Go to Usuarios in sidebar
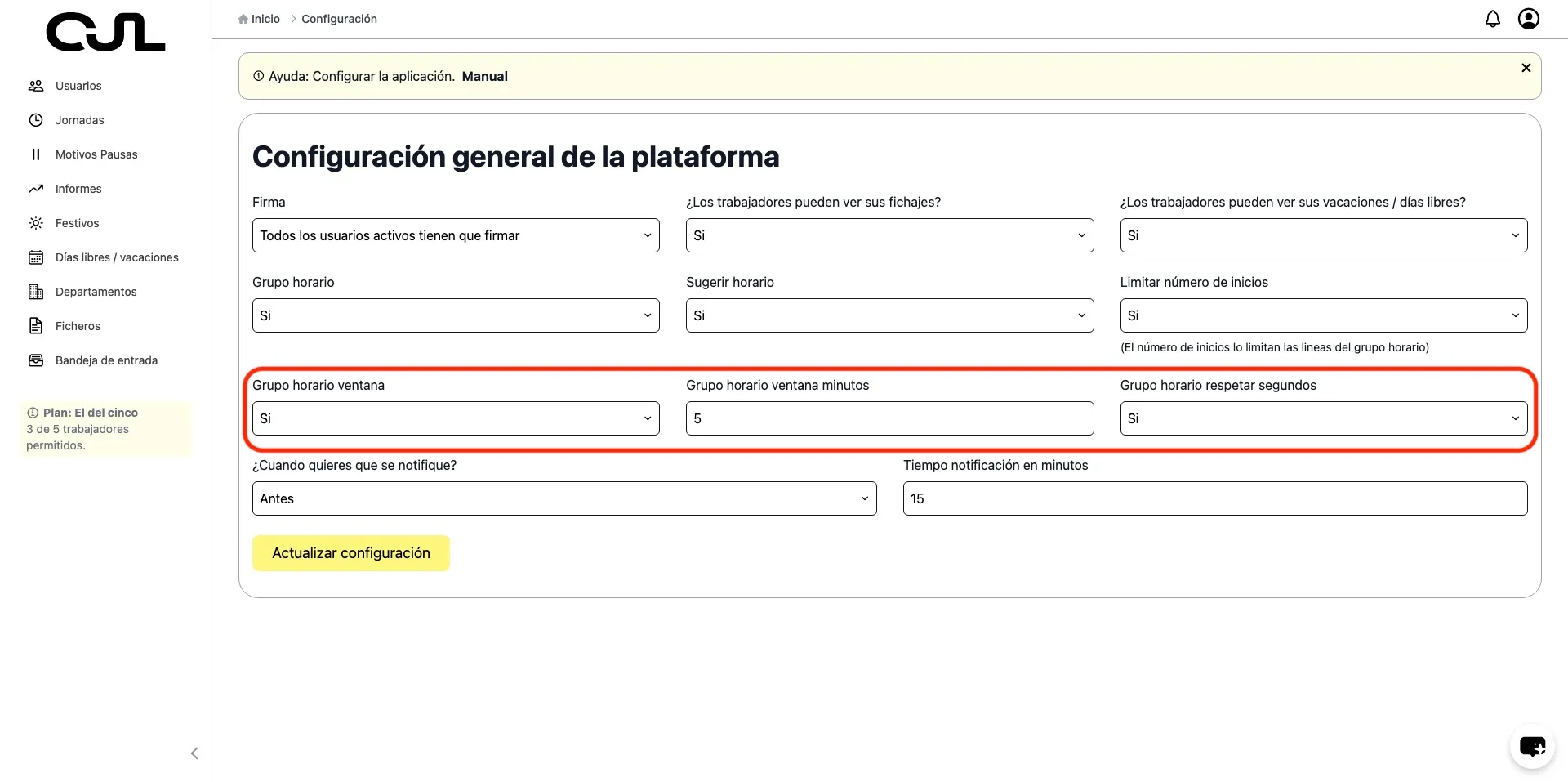This screenshot has height=782, width=1568. [78, 86]
